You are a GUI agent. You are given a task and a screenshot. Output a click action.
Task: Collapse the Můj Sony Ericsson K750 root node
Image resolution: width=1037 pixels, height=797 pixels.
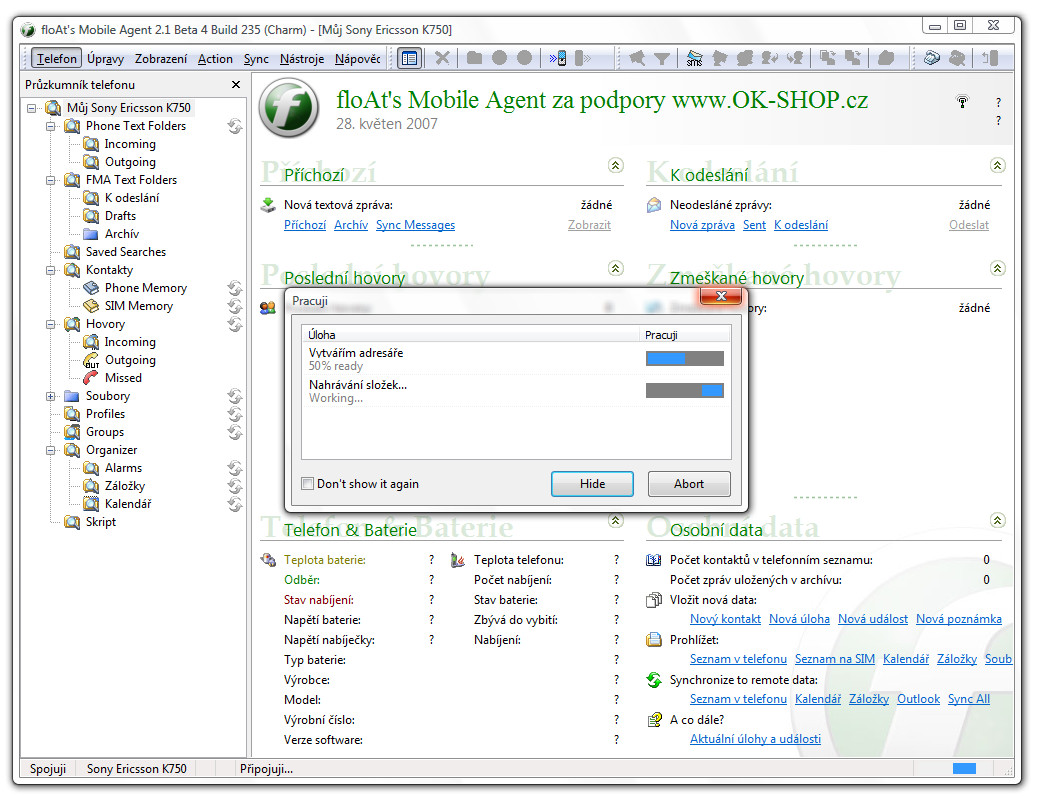coord(31,108)
